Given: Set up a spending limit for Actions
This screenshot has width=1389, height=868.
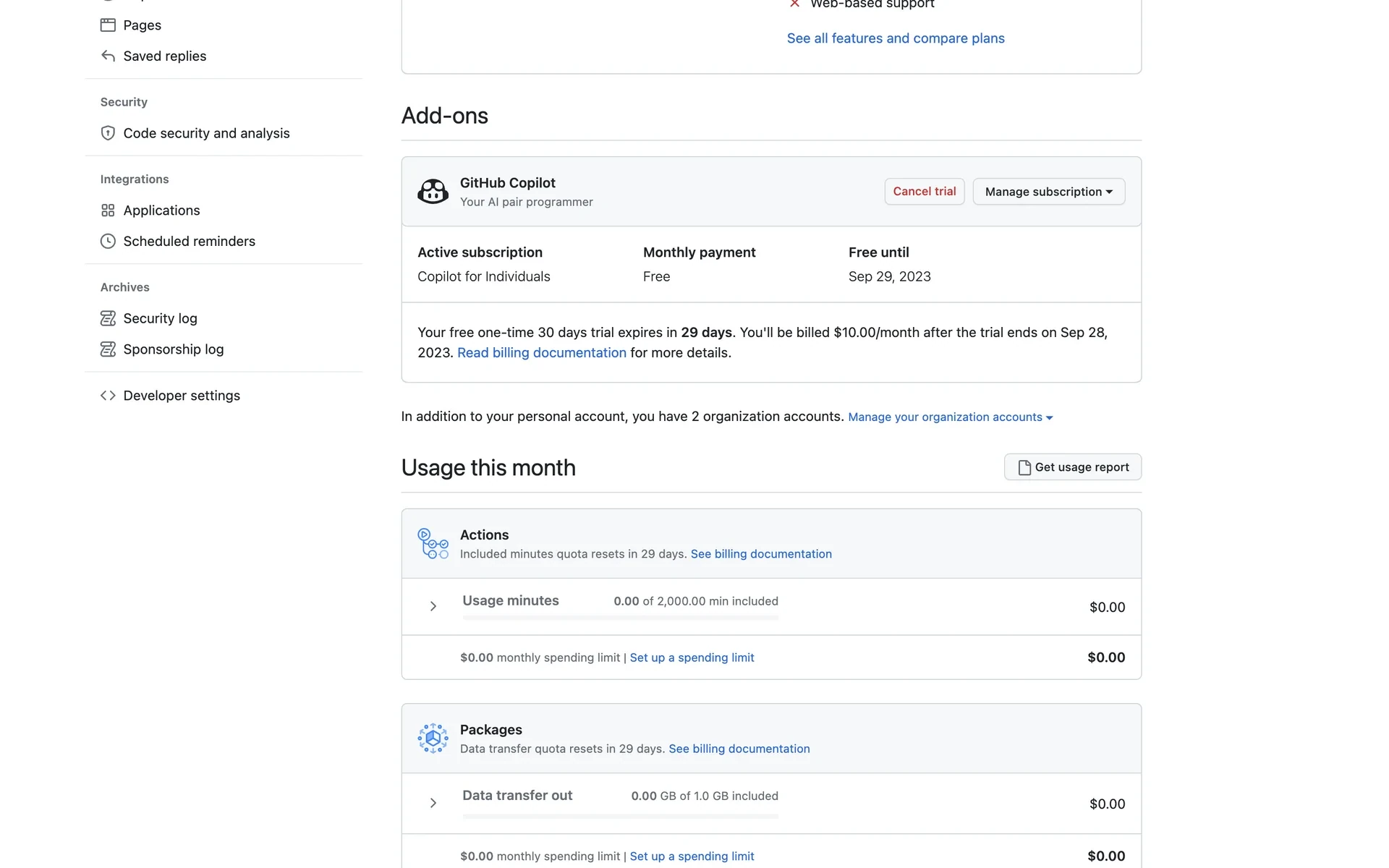Looking at the screenshot, I should [692, 658].
